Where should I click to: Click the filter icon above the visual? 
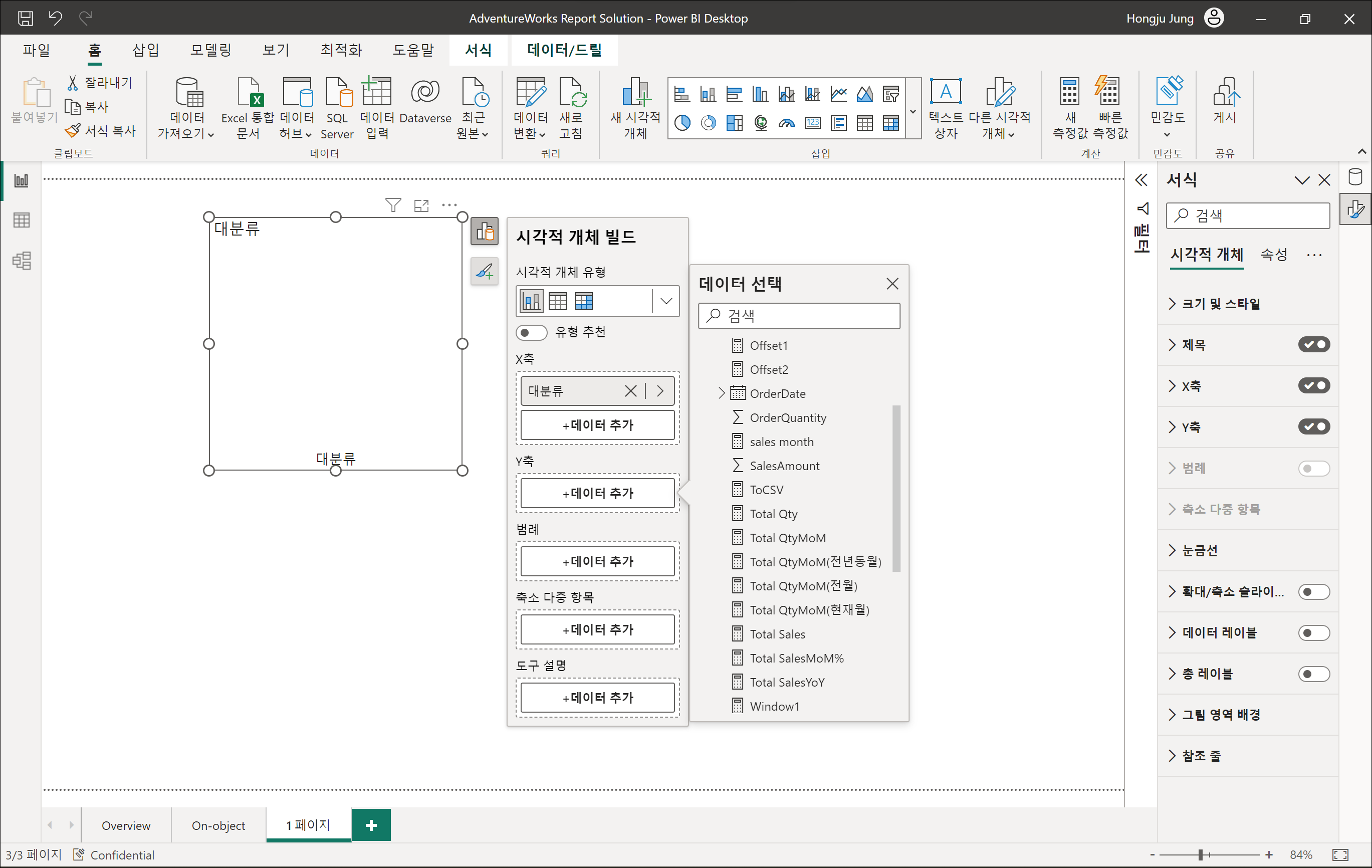392,205
